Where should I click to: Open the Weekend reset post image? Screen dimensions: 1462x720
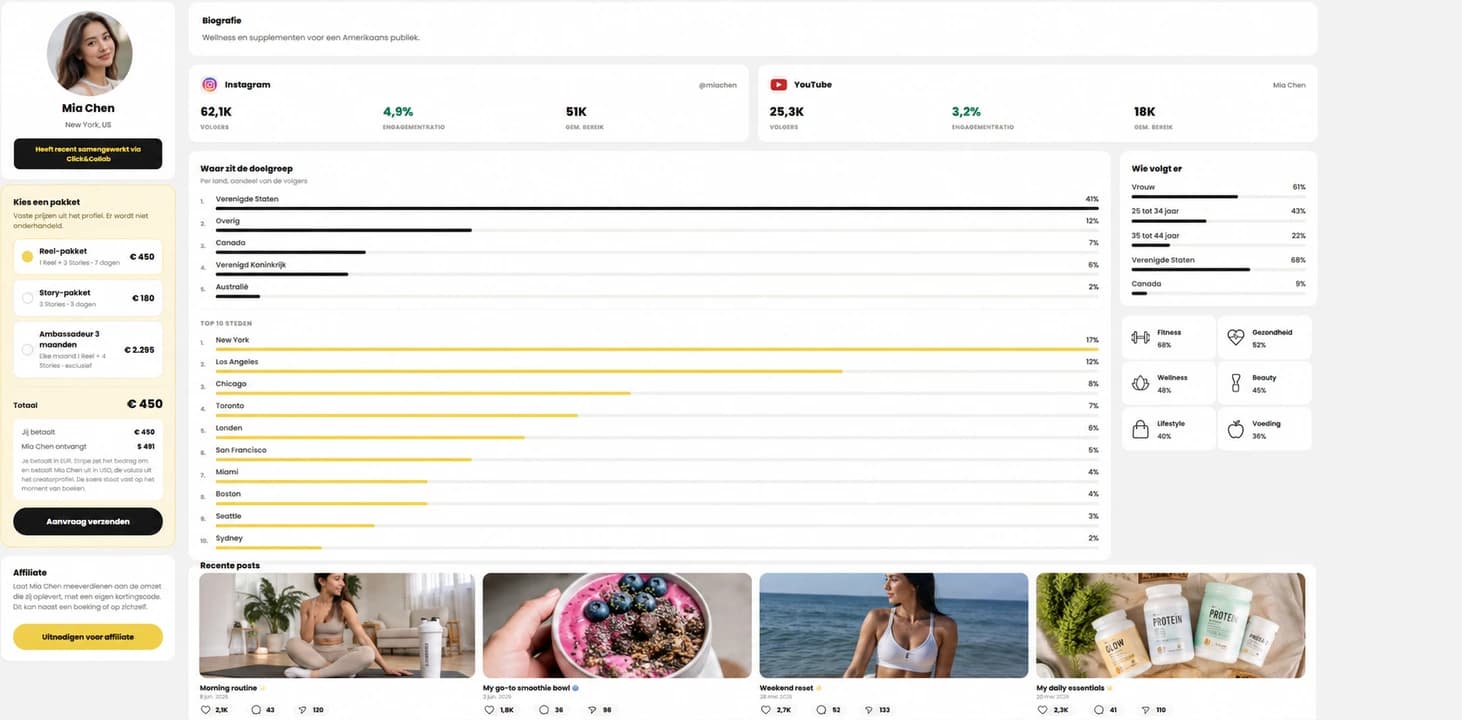tap(894, 626)
